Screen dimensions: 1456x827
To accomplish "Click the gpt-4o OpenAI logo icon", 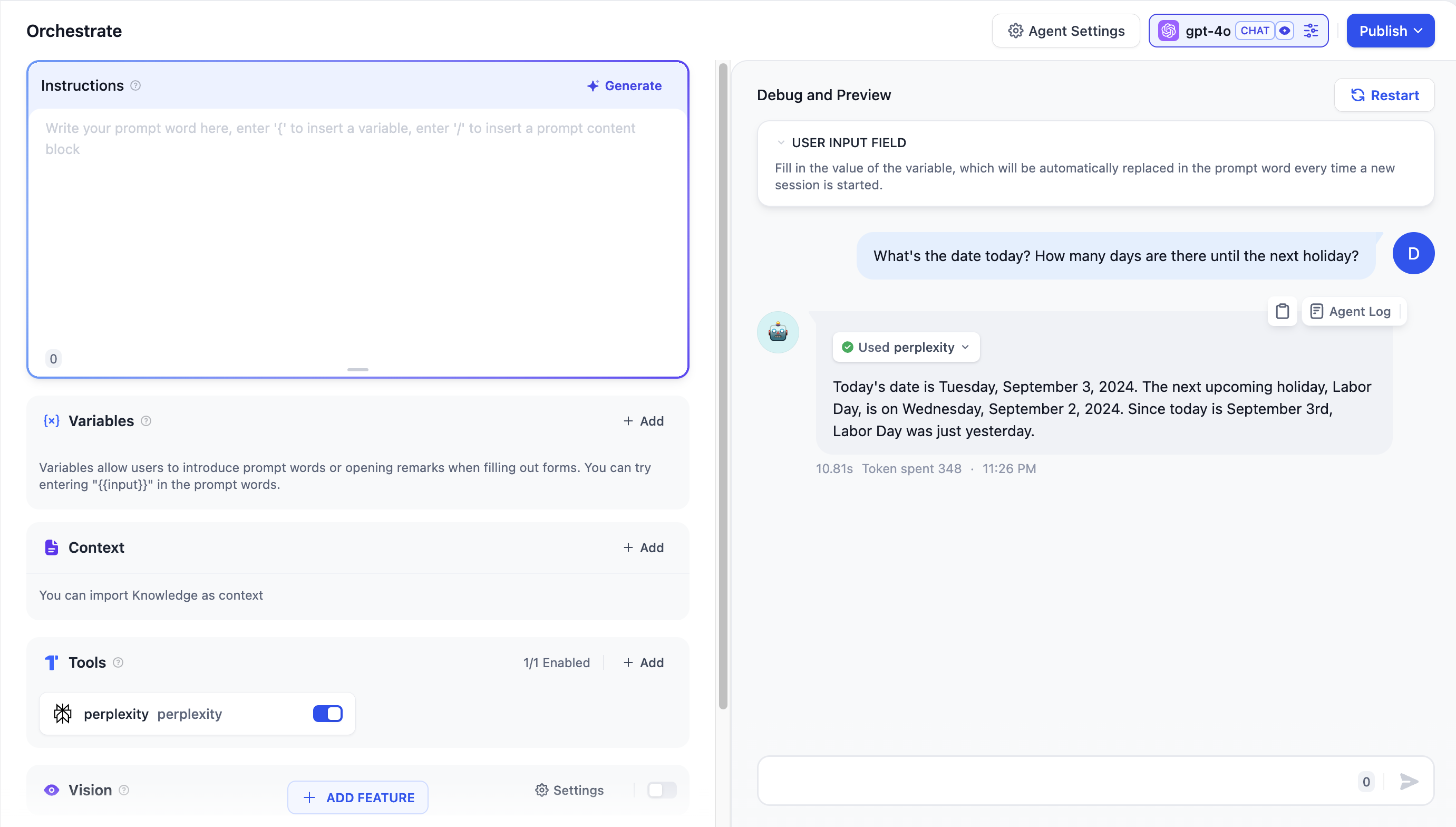I will pyautogui.click(x=1169, y=31).
